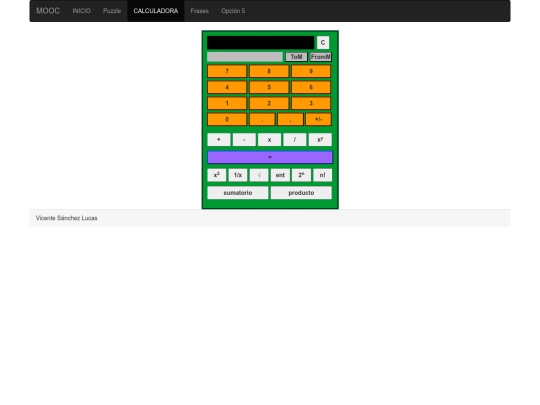540x405 pixels.
Task: Click the gray memory display field
Action: click(x=245, y=57)
